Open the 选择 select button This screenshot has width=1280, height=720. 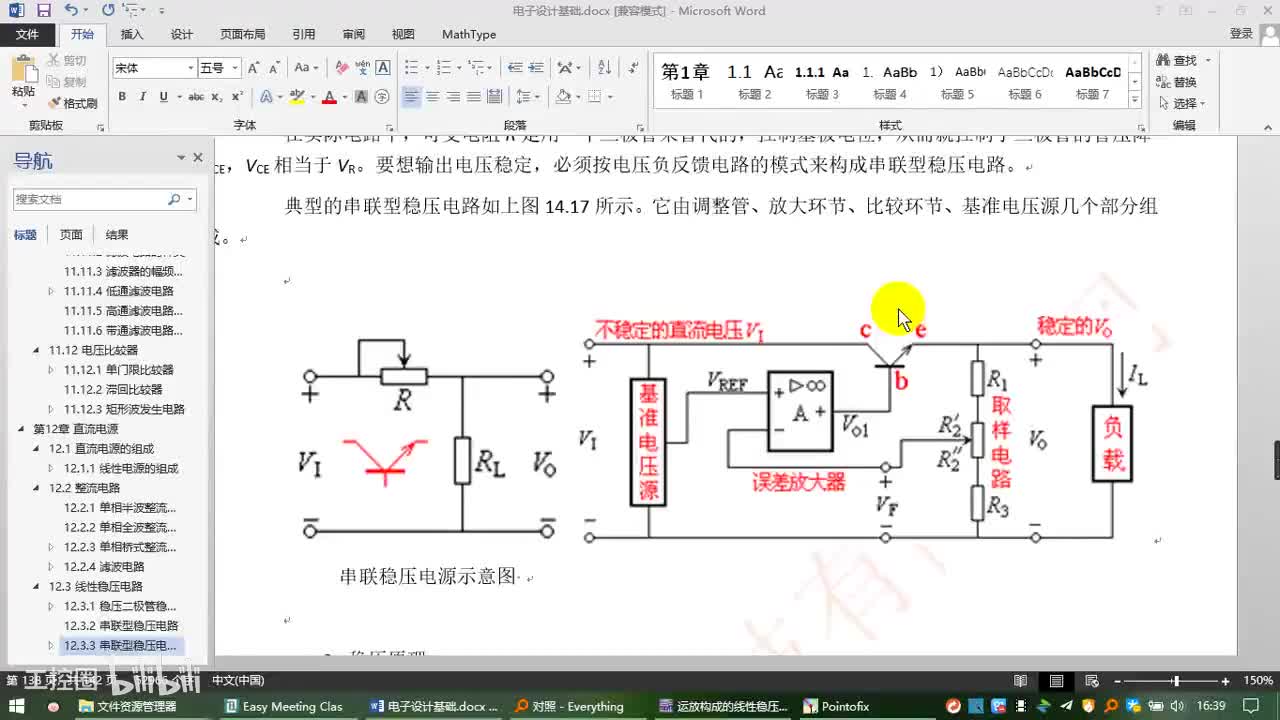(1182, 103)
